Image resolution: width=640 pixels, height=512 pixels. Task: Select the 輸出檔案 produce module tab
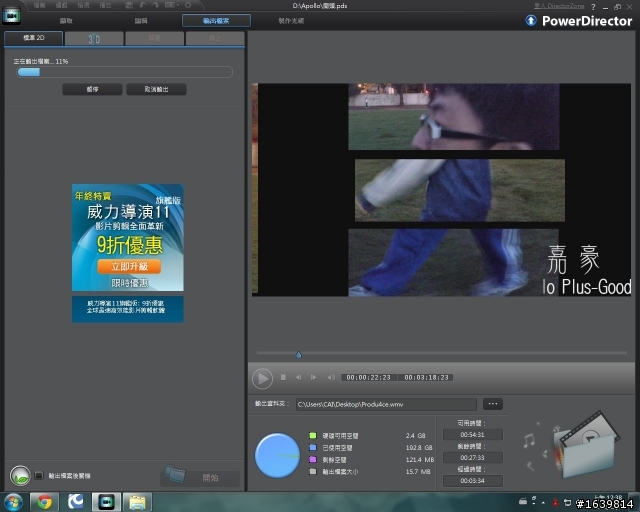pyautogui.click(x=216, y=21)
